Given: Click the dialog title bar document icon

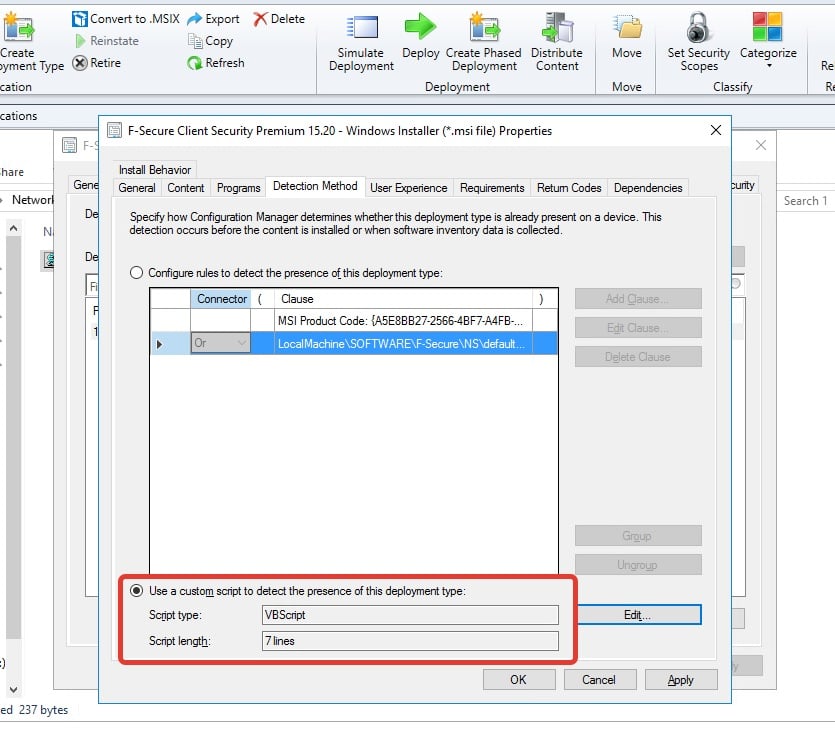Looking at the screenshot, I should (x=114, y=130).
